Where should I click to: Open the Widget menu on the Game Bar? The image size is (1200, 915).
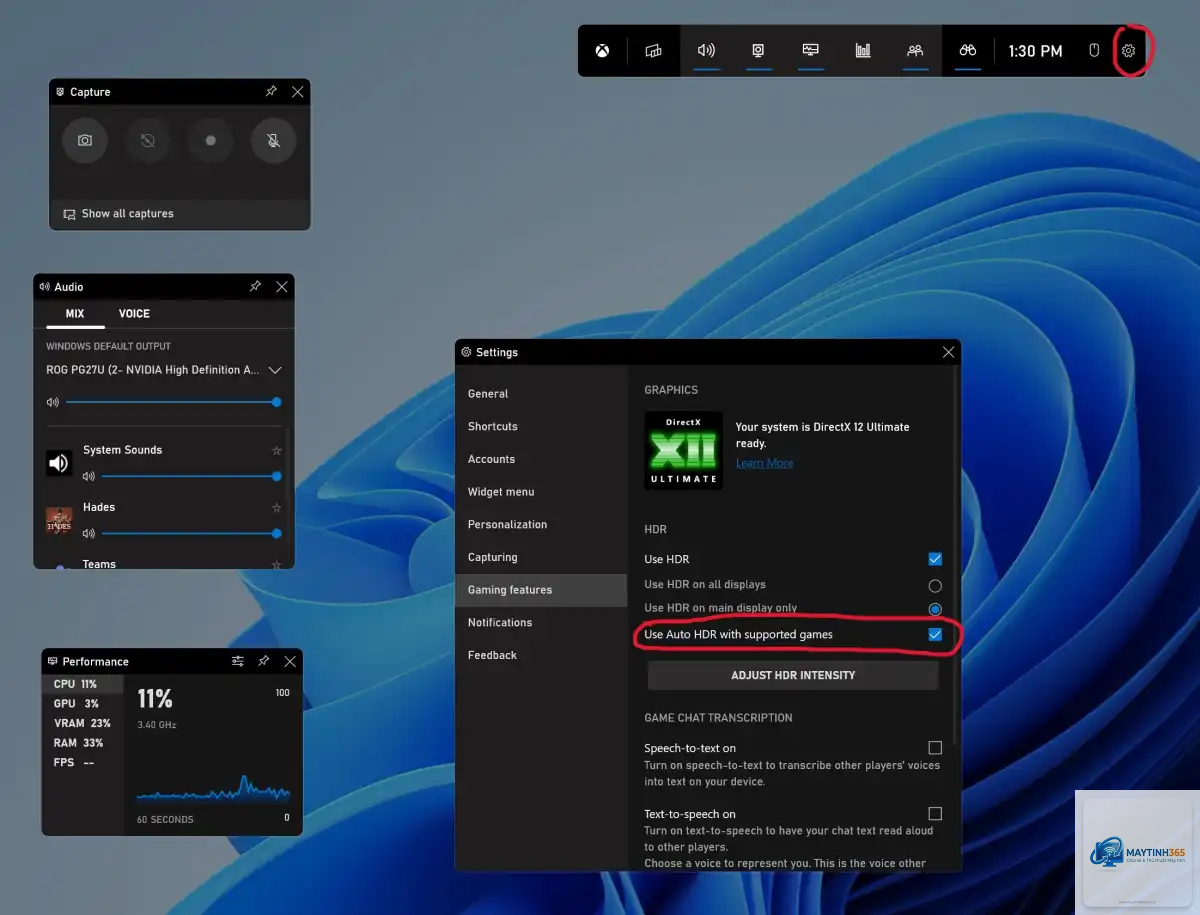click(654, 51)
